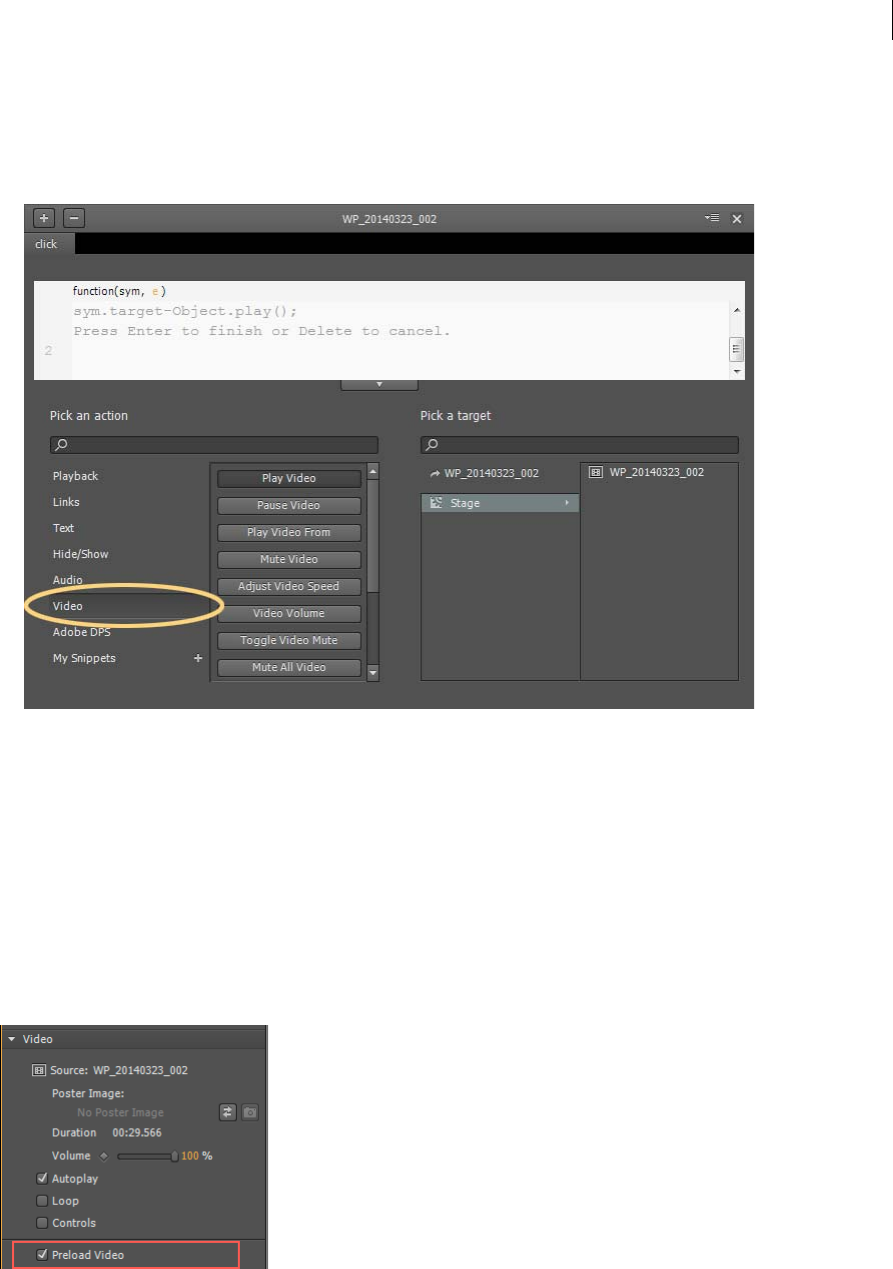This screenshot has height=1269, width=893.
Task: Toggle the Preload Video checkbox
Action: point(42,1255)
